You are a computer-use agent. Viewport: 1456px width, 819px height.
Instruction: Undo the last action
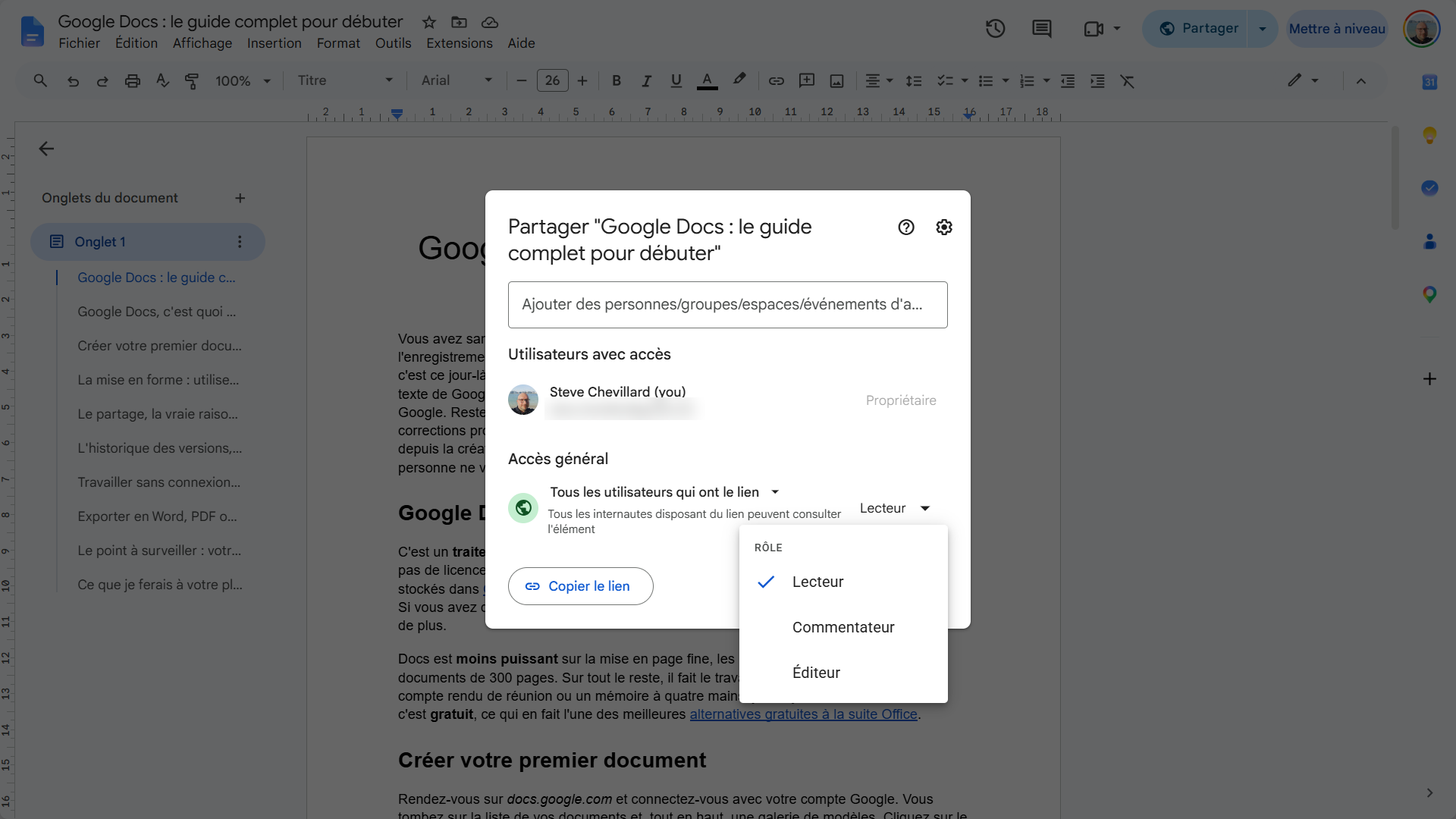(x=73, y=80)
